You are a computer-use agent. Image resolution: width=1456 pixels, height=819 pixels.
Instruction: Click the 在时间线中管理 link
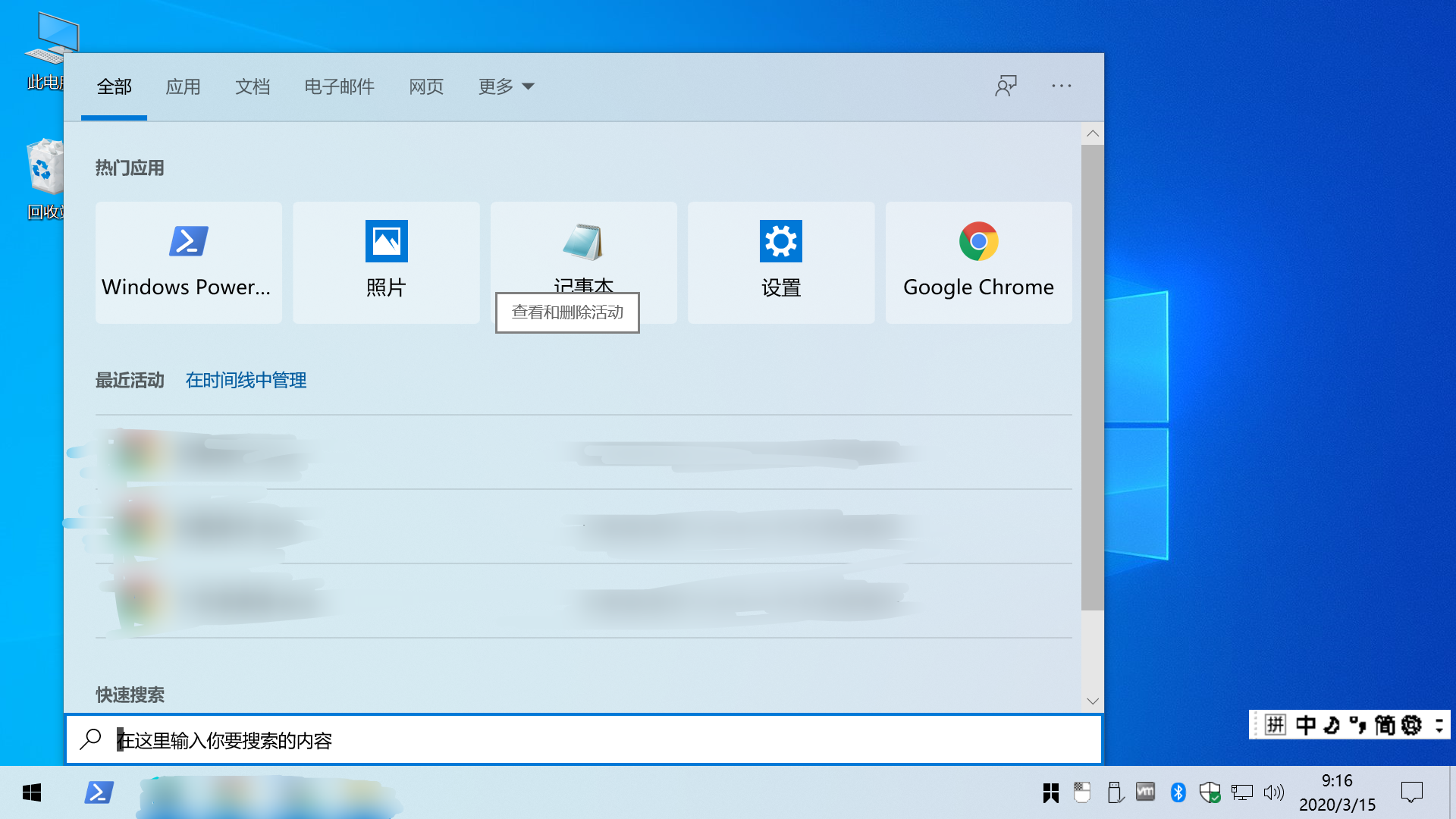[246, 380]
